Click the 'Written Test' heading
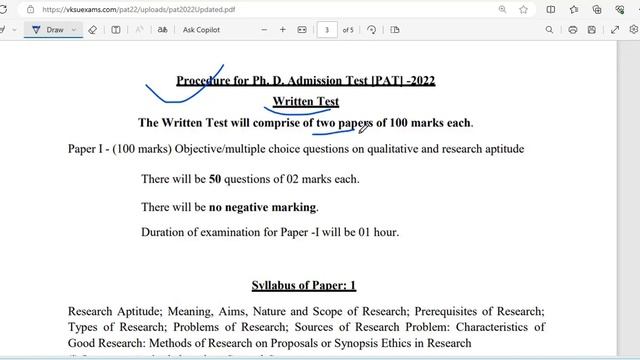This screenshot has height=360, width=640. tap(306, 101)
